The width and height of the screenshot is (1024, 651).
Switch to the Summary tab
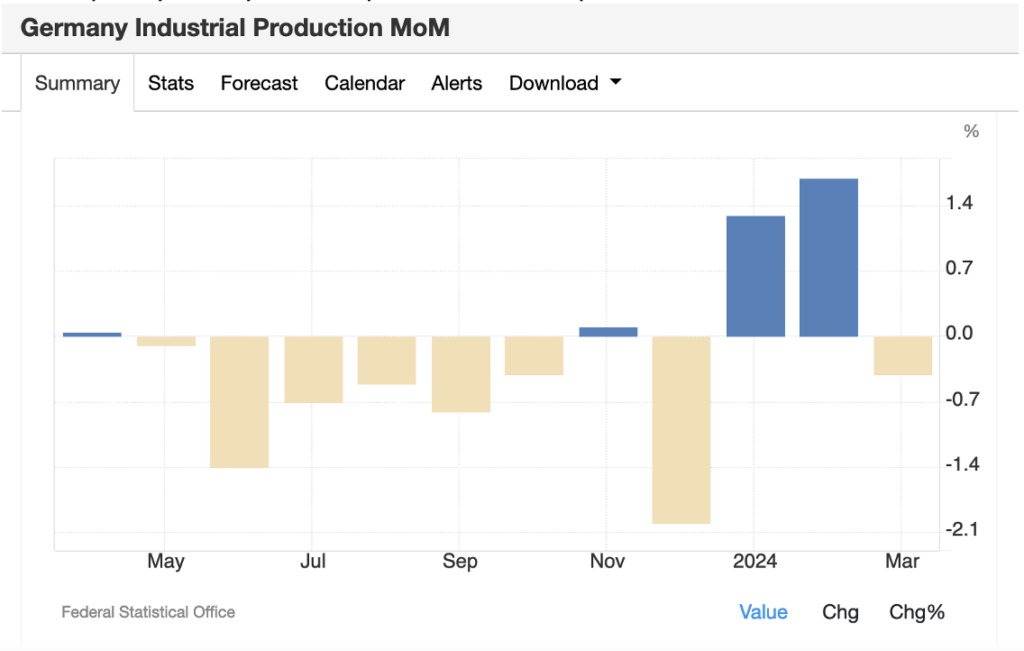[77, 84]
